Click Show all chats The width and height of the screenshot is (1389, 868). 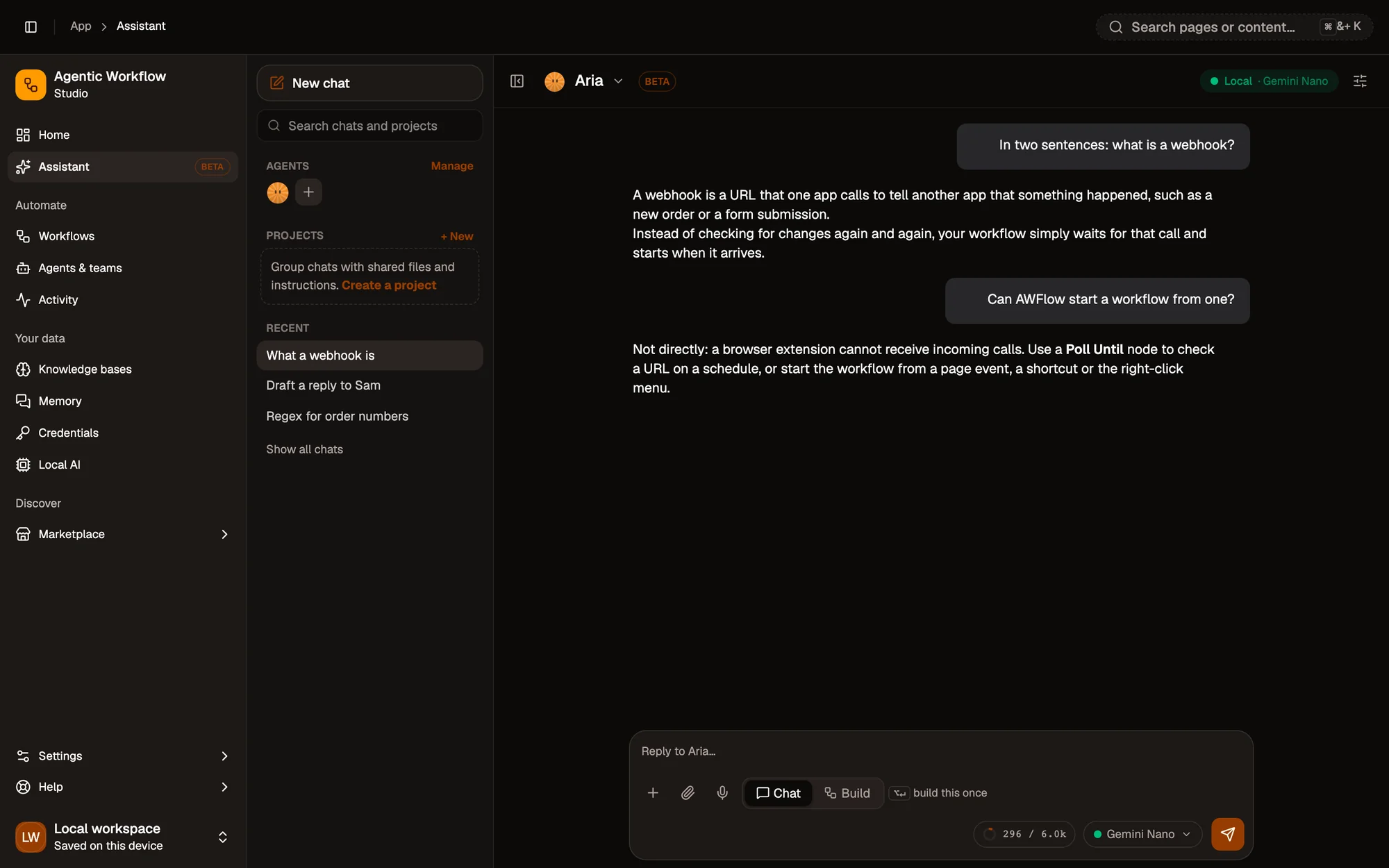point(304,449)
